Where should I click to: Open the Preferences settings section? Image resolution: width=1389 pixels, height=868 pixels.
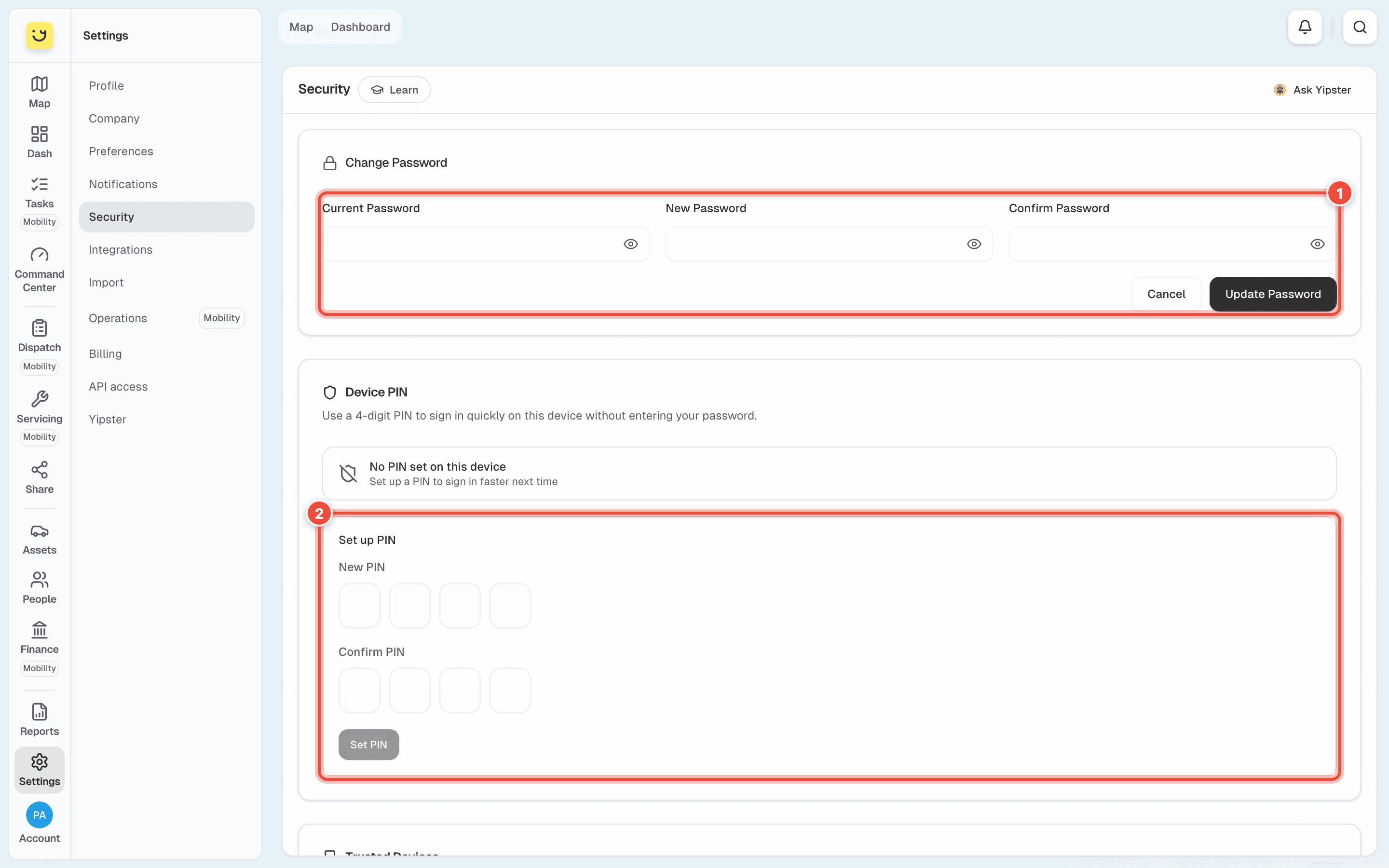(x=166, y=151)
